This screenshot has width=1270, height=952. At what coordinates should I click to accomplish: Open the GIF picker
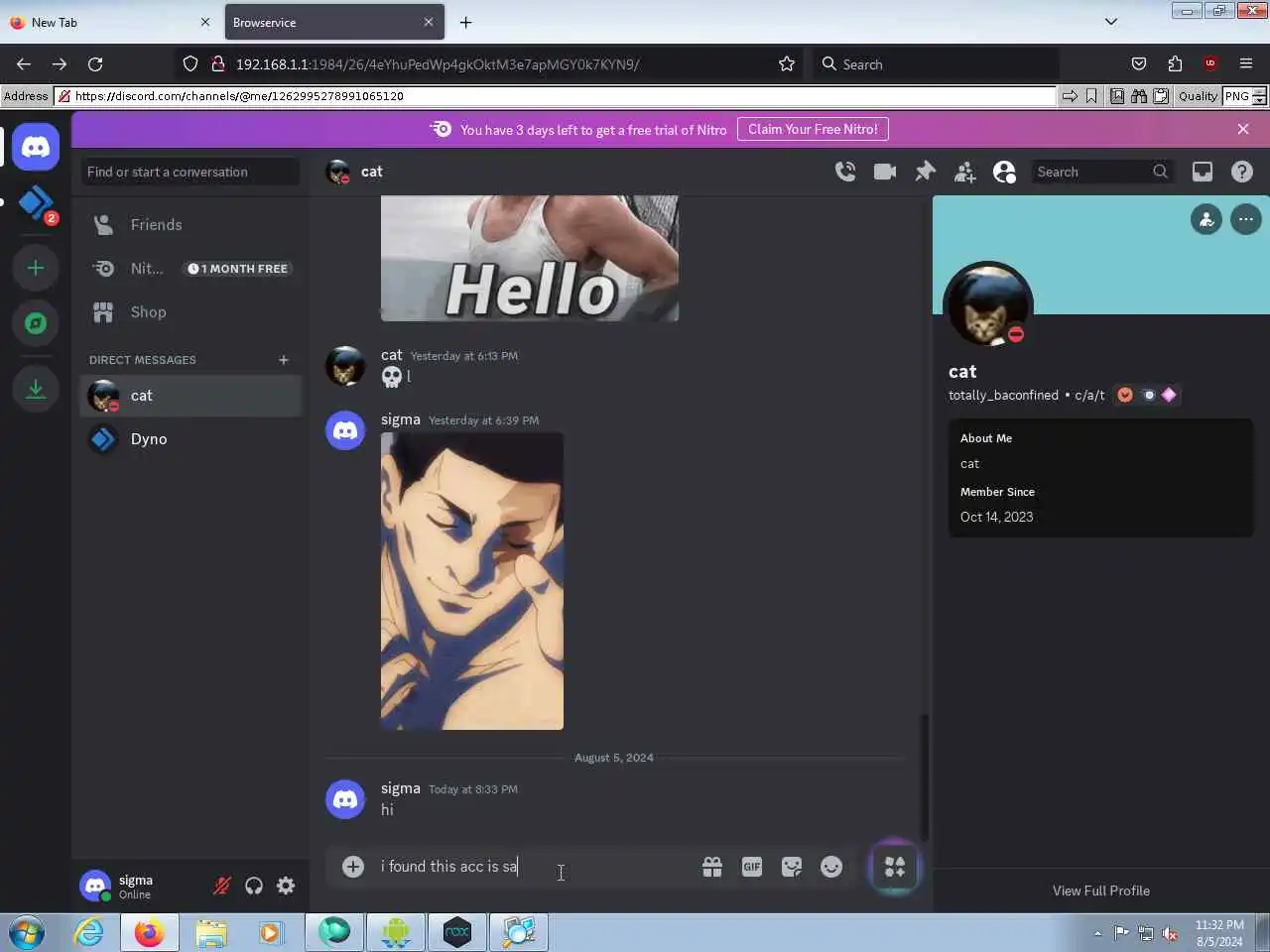(752, 867)
